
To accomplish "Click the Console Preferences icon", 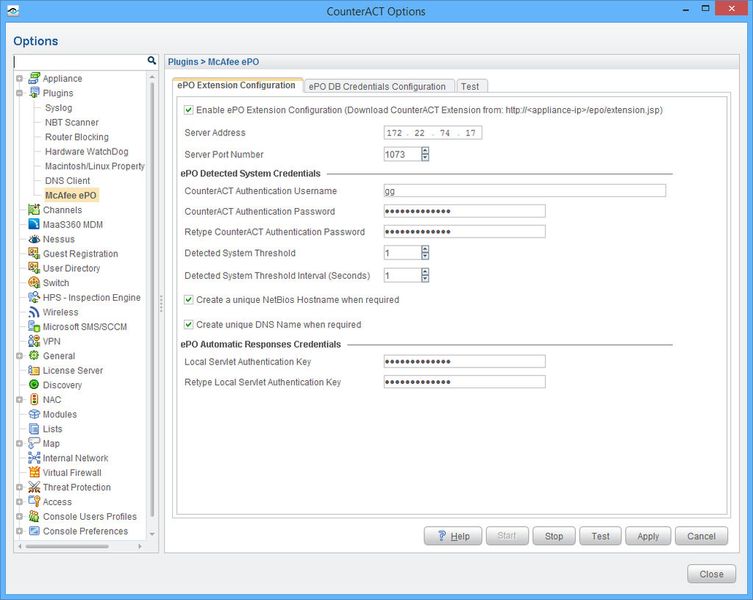I will pyautogui.click(x=34, y=531).
